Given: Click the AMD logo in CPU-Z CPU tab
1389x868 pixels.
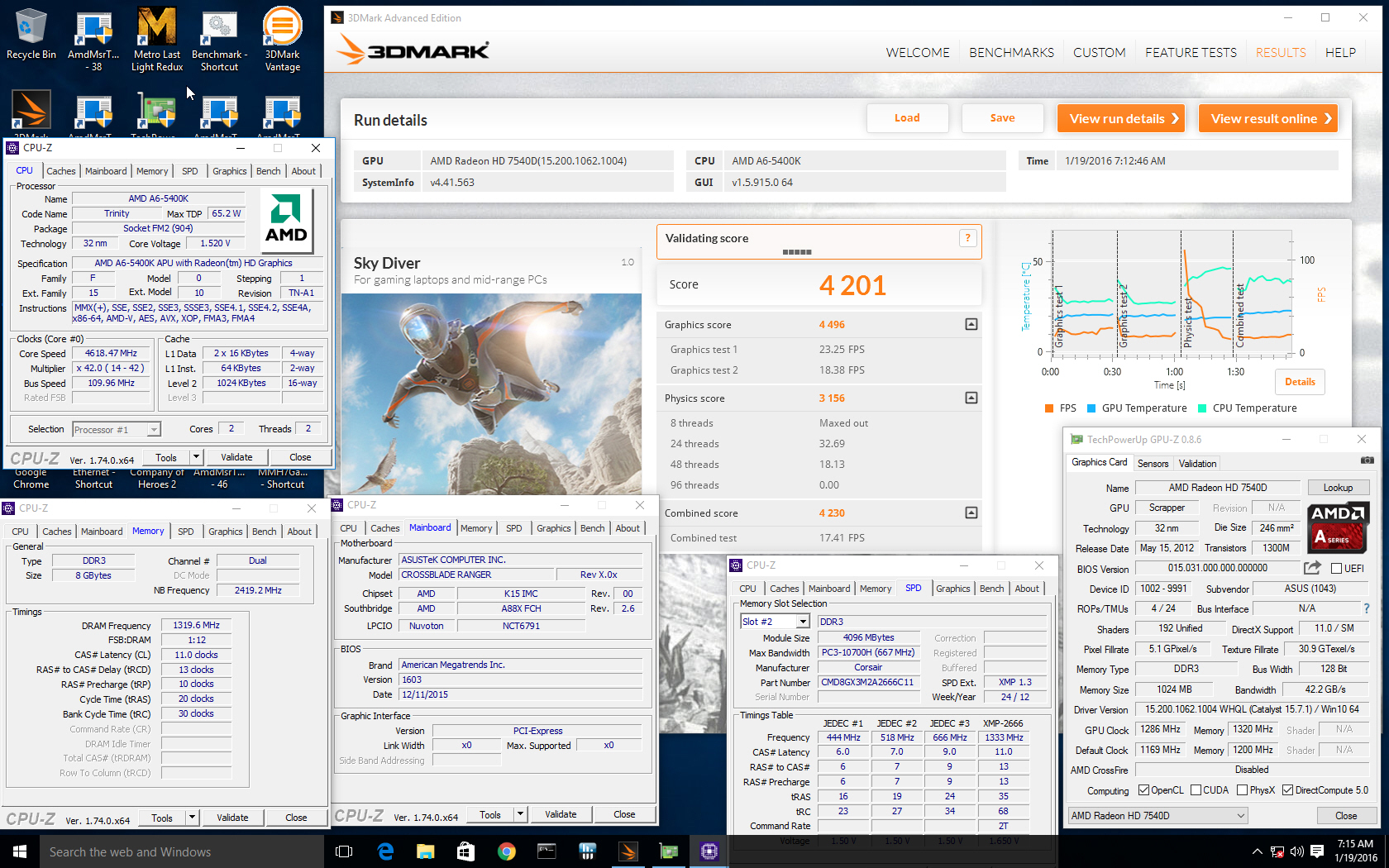Looking at the screenshot, I should [x=286, y=220].
